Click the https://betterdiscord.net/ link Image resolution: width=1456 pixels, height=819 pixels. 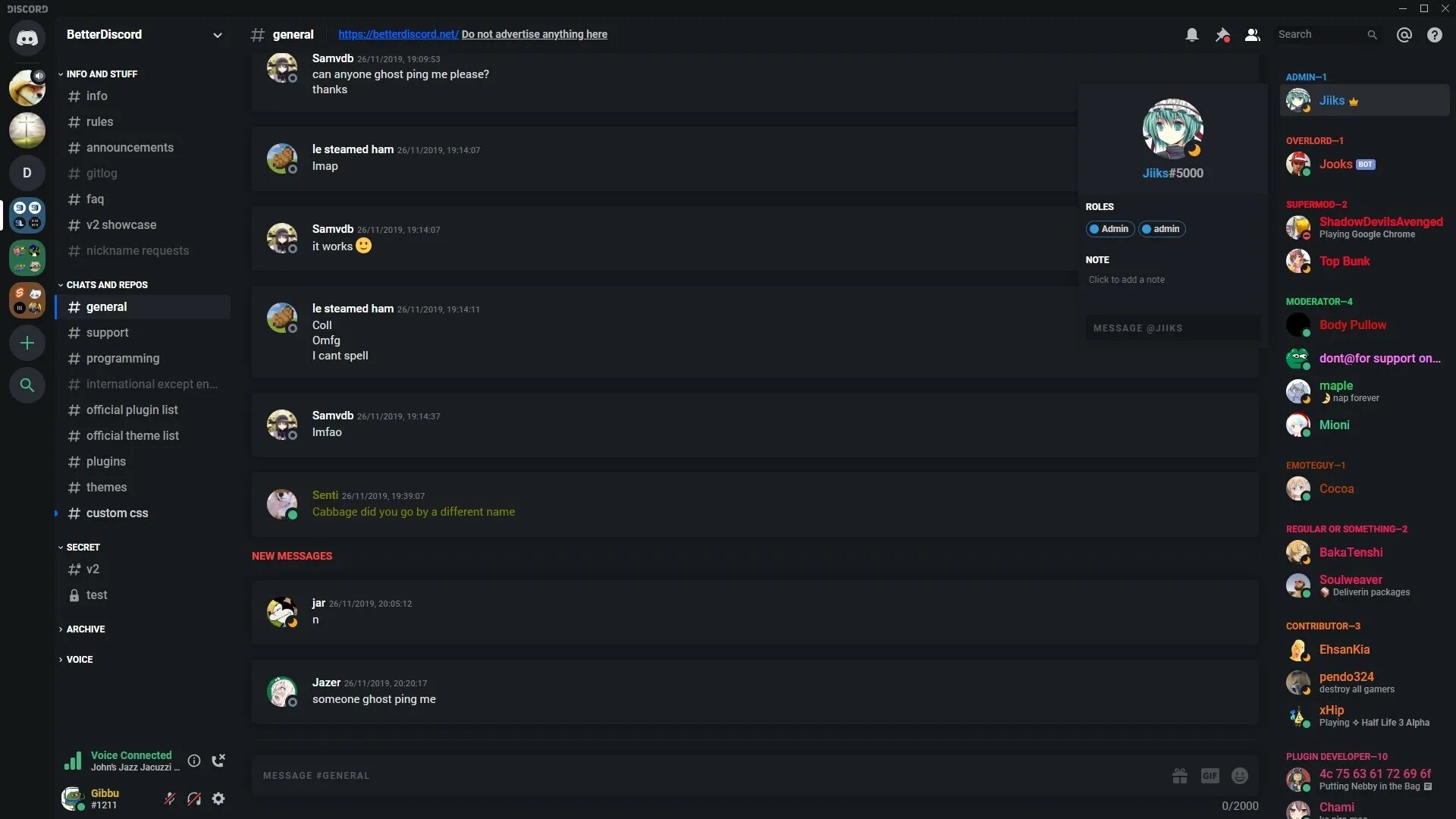coord(398,35)
